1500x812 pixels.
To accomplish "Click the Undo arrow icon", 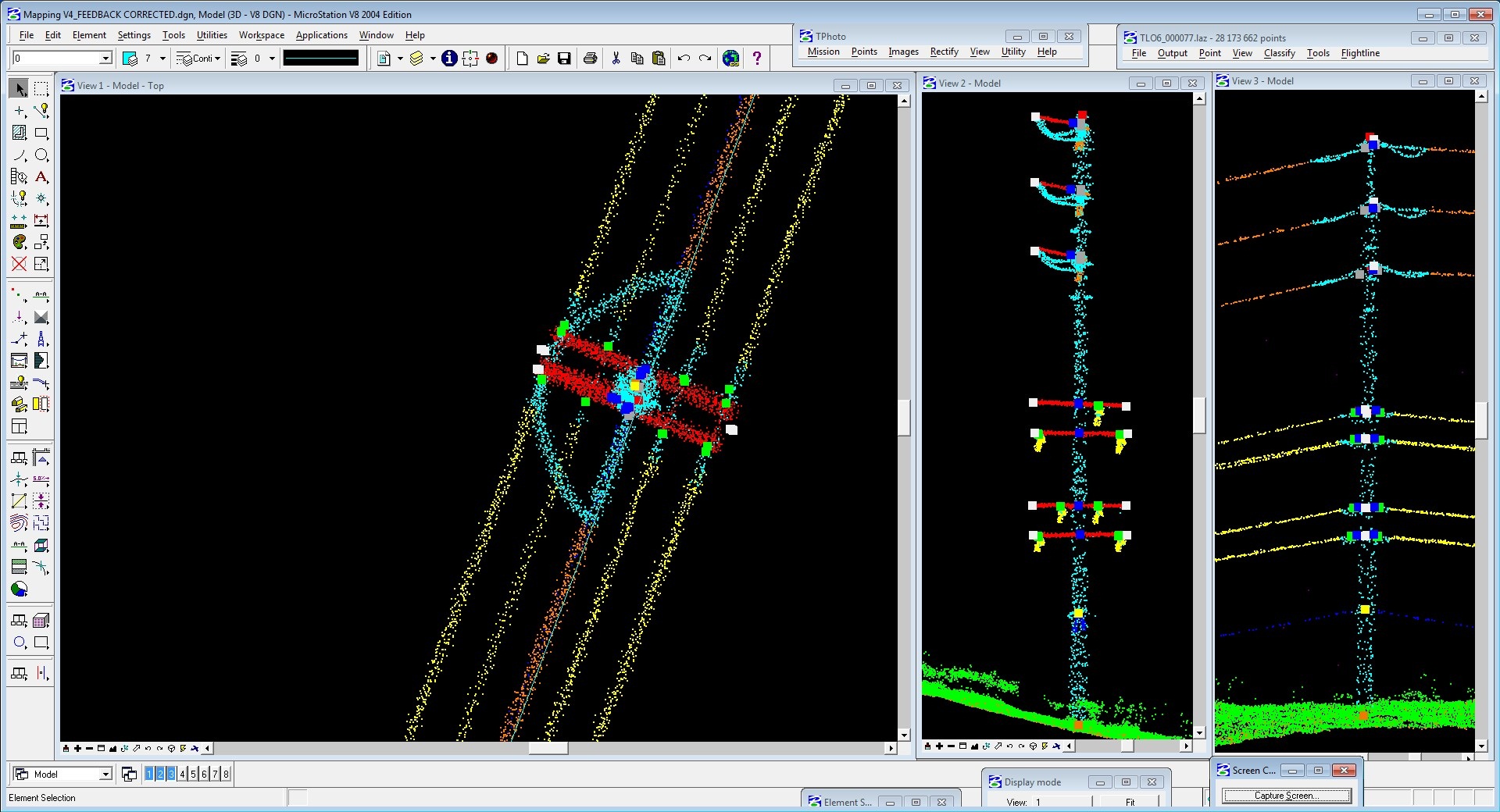I will [x=684, y=59].
